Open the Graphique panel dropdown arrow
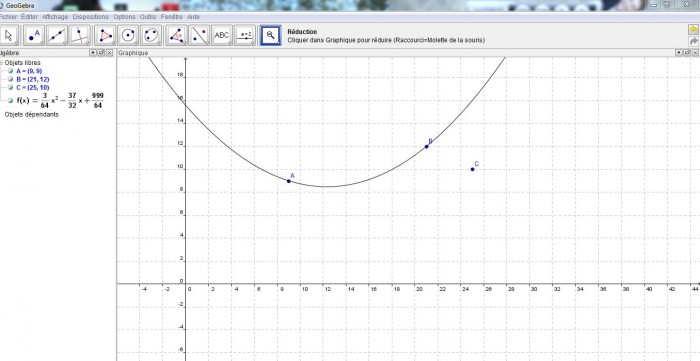700x361 pixels. pyautogui.click(x=679, y=53)
